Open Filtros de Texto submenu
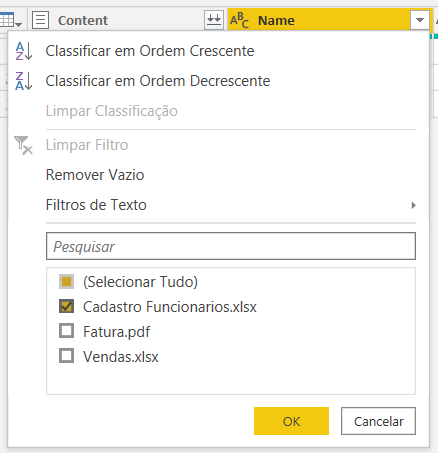This screenshot has height=453, width=438. pyautogui.click(x=231, y=205)
